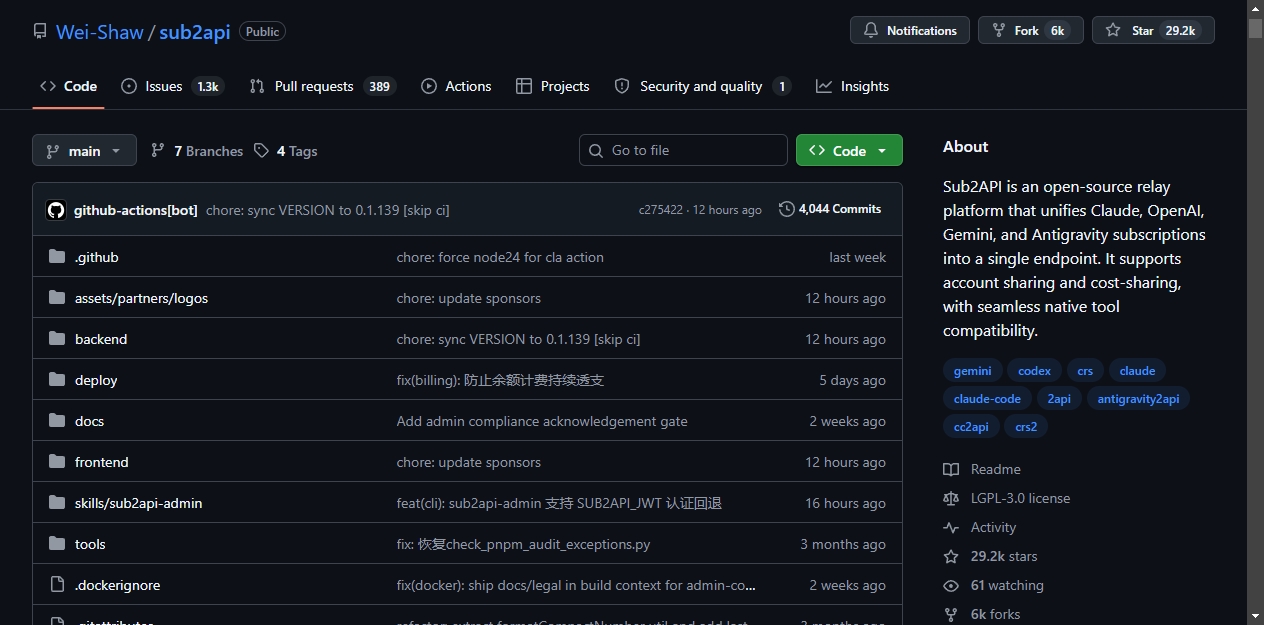Click the license scale icon
This screenshot has width=1264, height=625.
951,498
